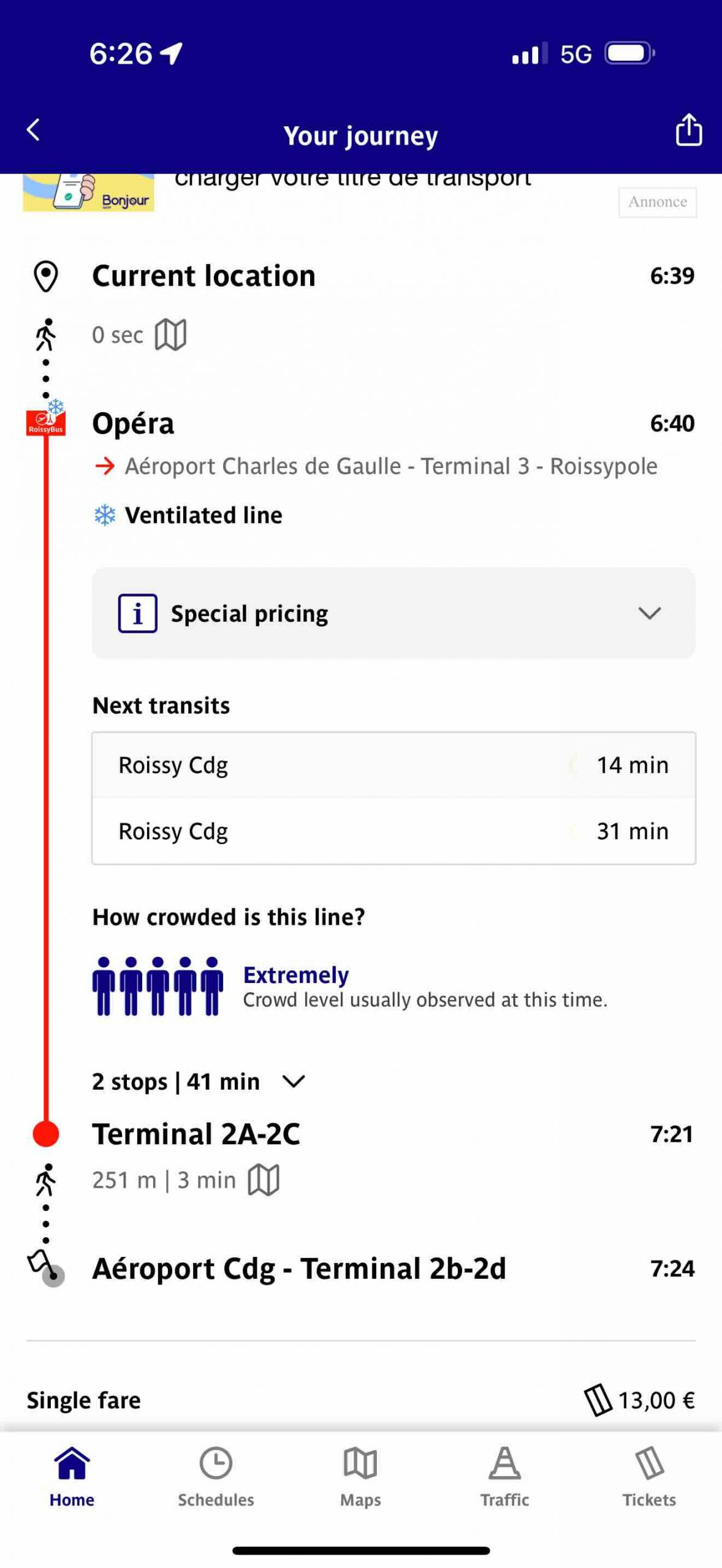This screenshot has height=1568, width=722.
Task: Tap the Bonjour ad banner
Action: click(89, 192)
